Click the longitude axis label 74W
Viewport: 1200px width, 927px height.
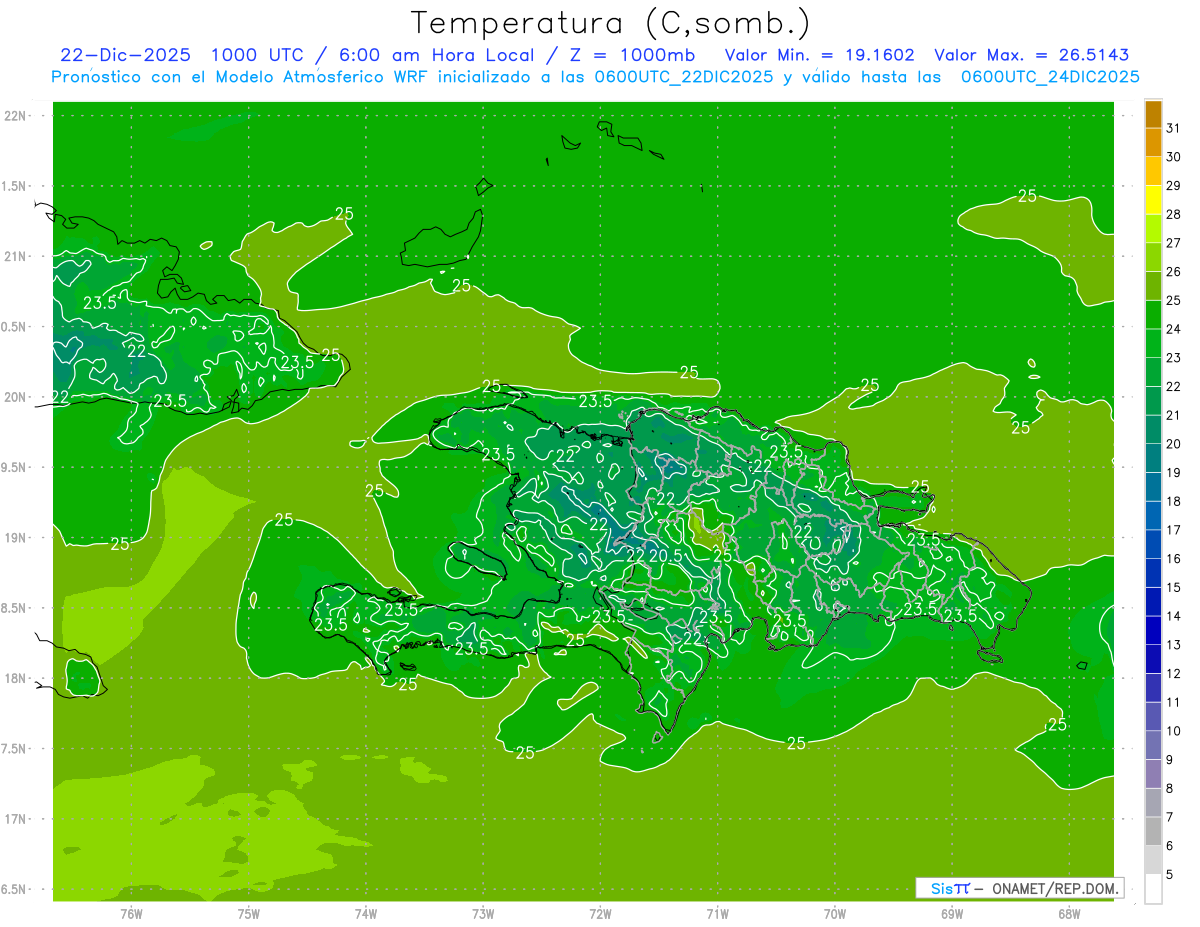pos(366,914)
